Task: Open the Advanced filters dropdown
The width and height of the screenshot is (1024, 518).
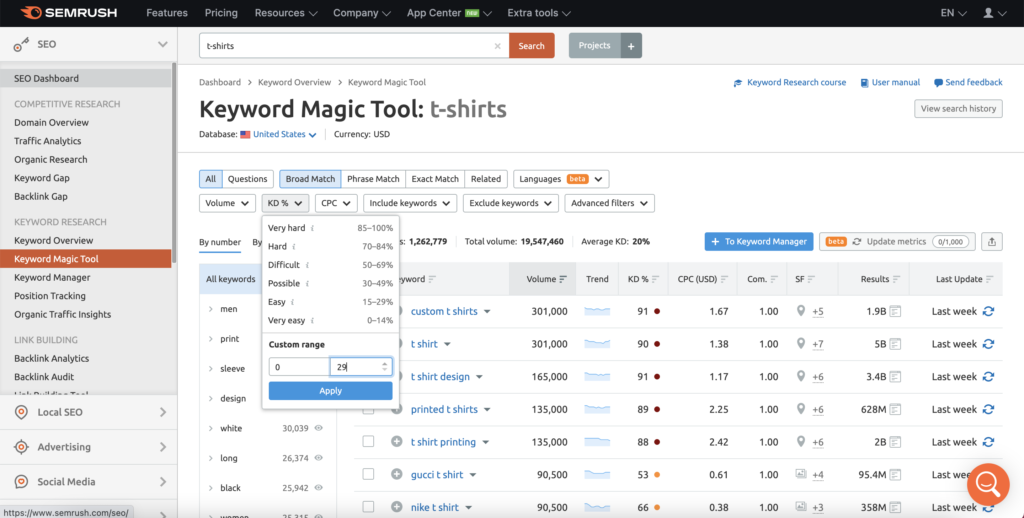Action: [609, 203]
